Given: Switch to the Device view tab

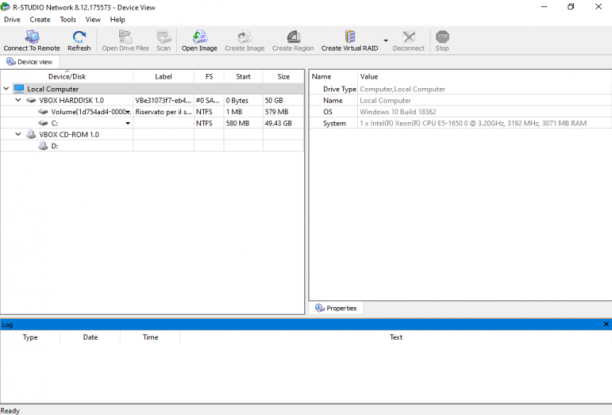Looking at the screenshot, I should 29,62.
